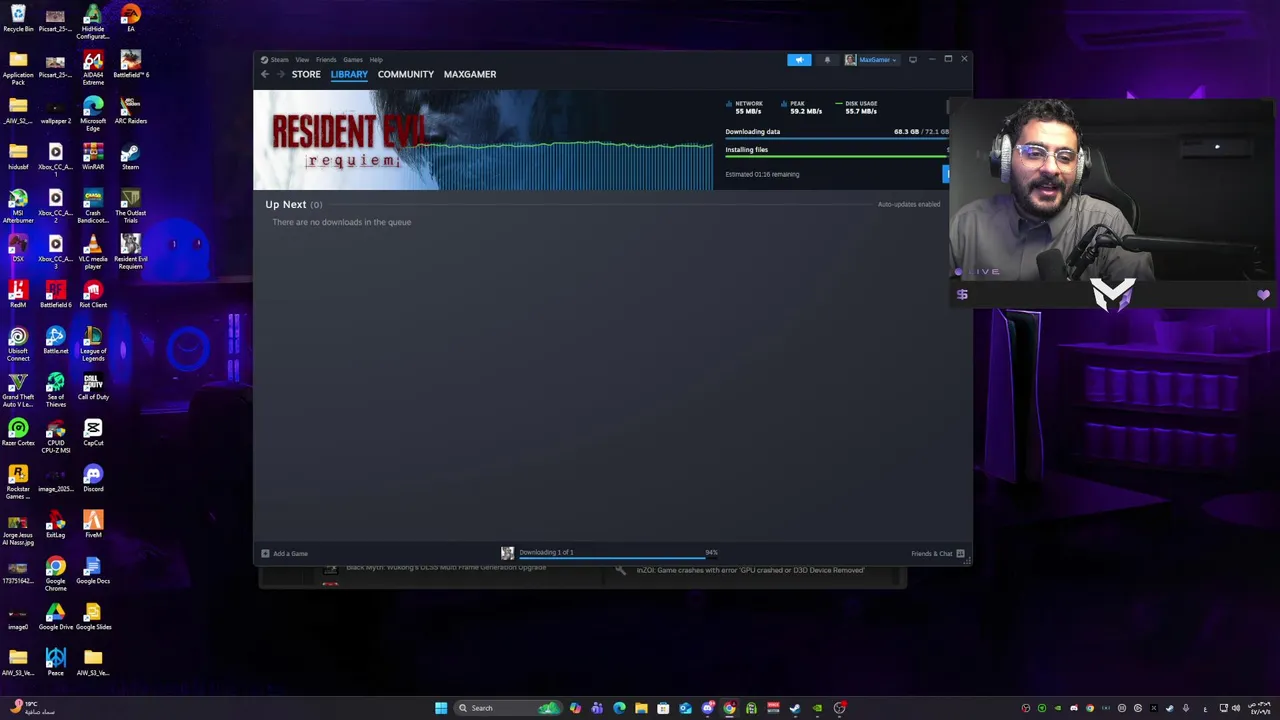Open Windows Start menu on taskbar

(441, 708)
